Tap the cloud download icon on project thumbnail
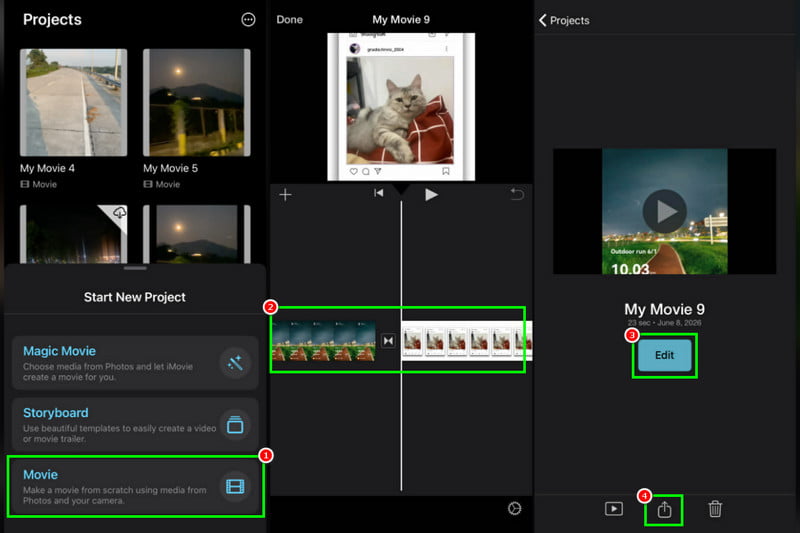 pyautogui.click(x=120, y=212)
